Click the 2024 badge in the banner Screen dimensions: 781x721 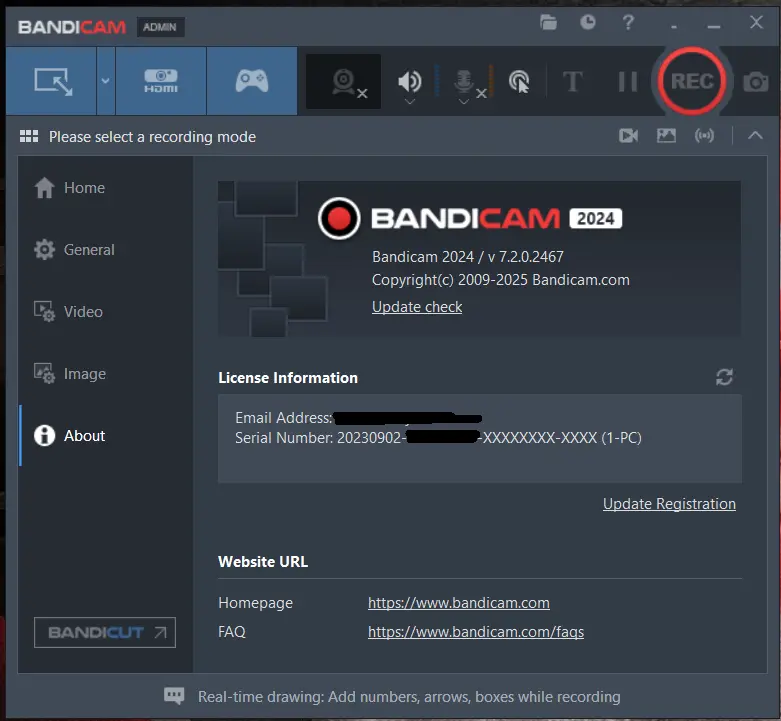[x=596, y=219]
